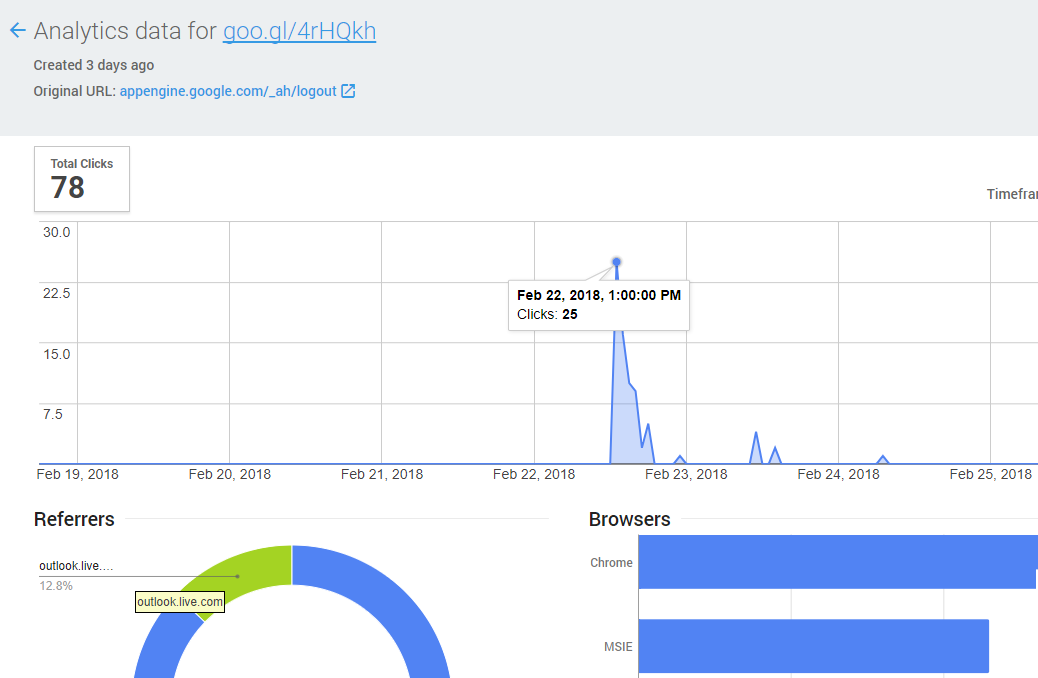Click the 'Feb 22, 2018' axis label
1038x678 pixels.
(x=534, y=474)
